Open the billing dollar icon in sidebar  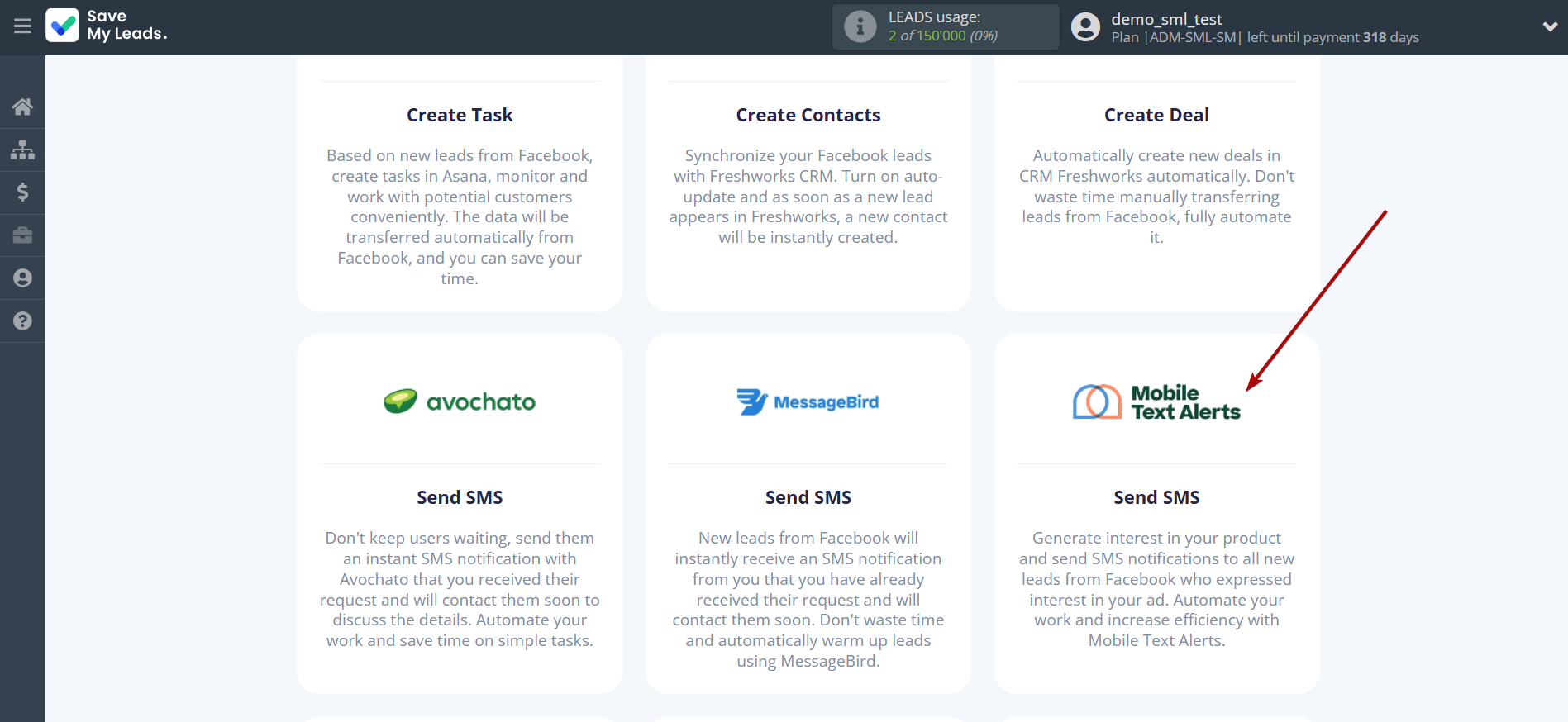22,192
